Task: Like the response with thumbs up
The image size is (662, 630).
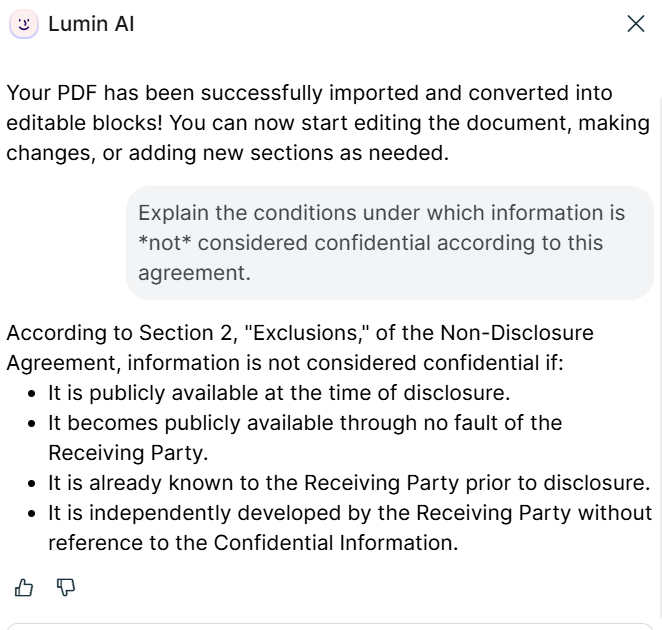Action: pyautogui.click(x=24, y=588)
